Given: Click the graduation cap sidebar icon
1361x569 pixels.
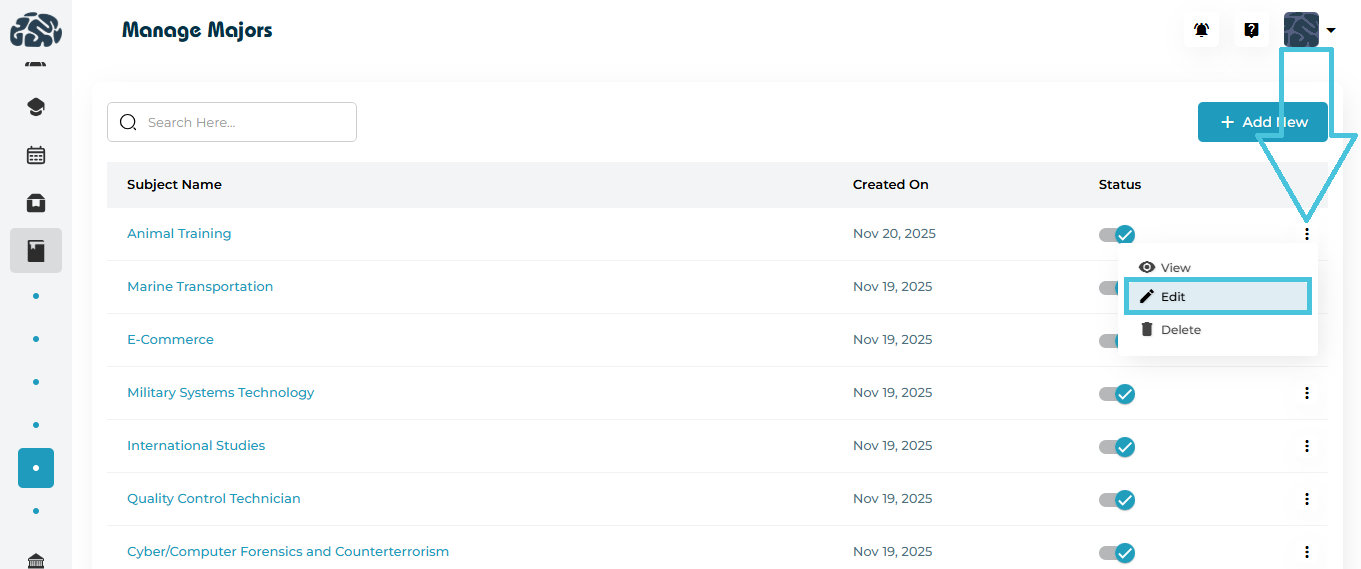Looking at the screenshot, I should (36, 107).
